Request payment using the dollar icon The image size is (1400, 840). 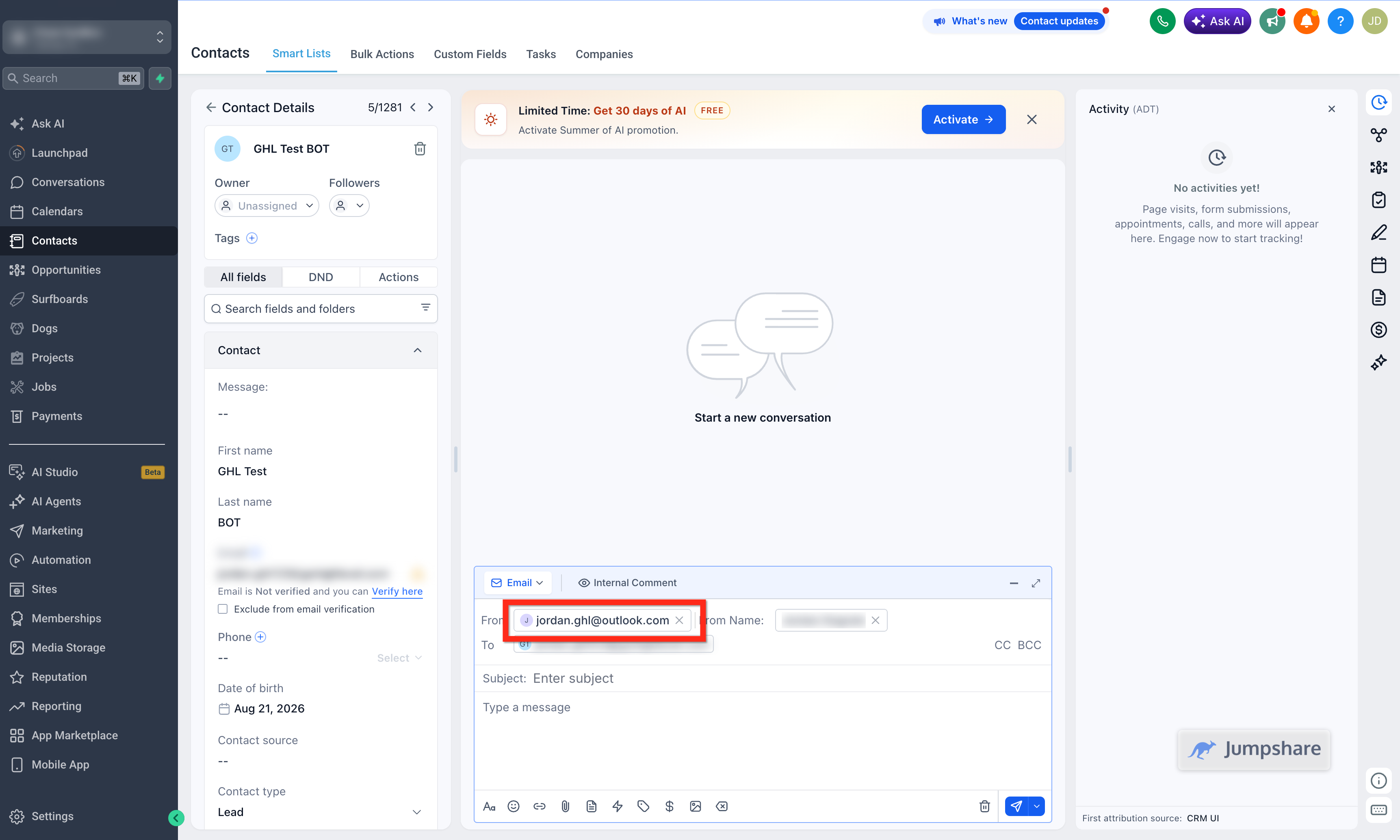(x=669, y=806)
